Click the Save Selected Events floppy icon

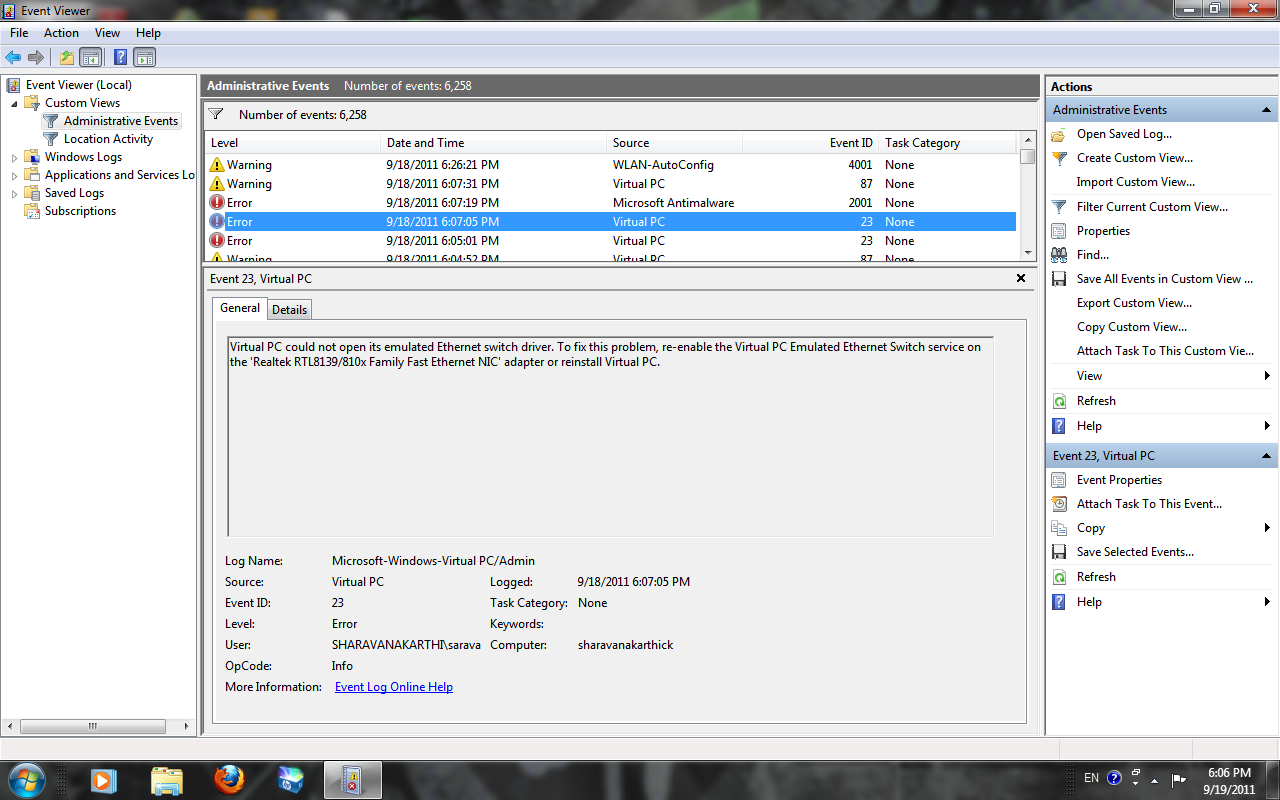tap(1059, 552)
